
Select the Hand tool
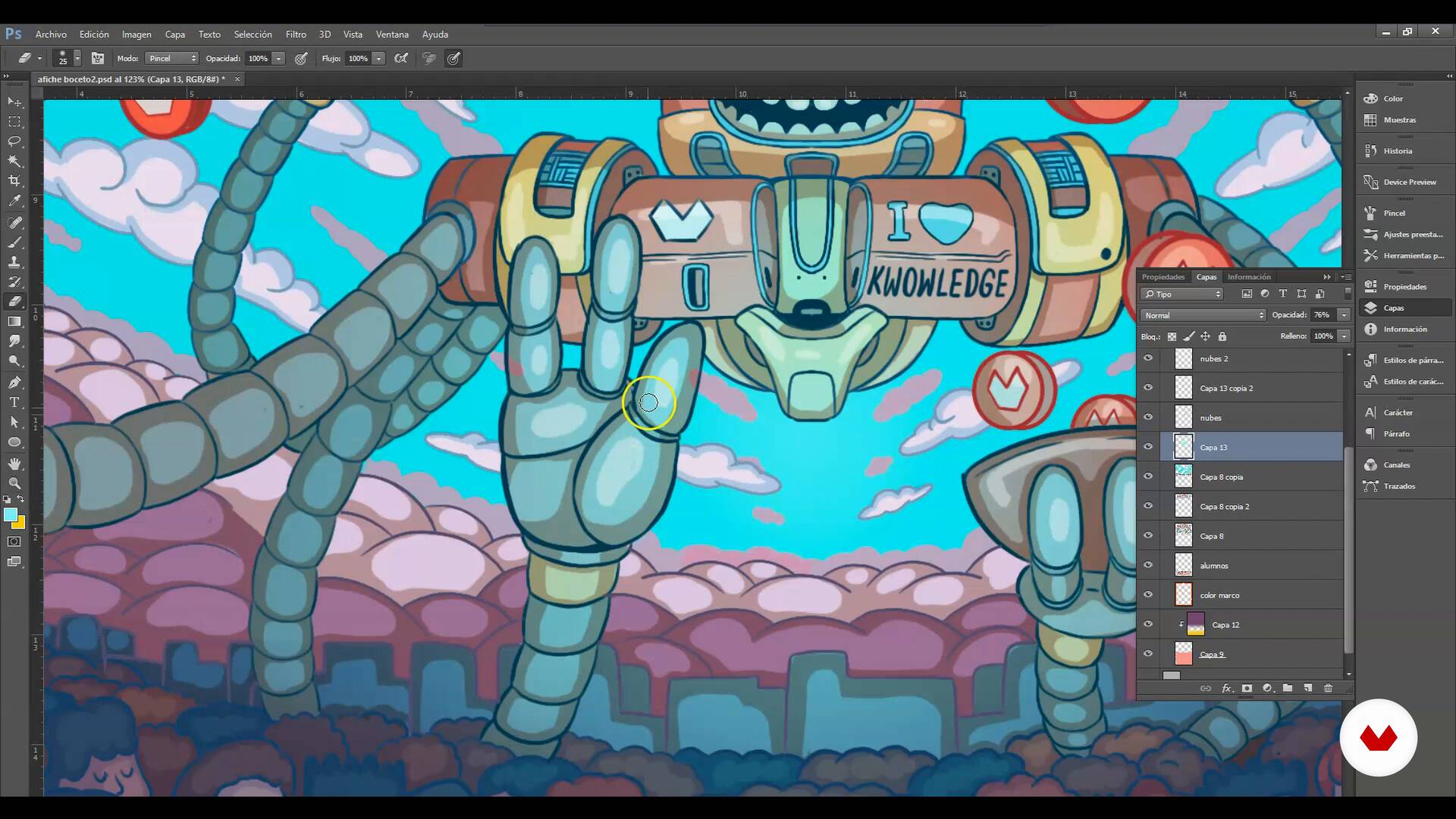(x=14, y=463)
